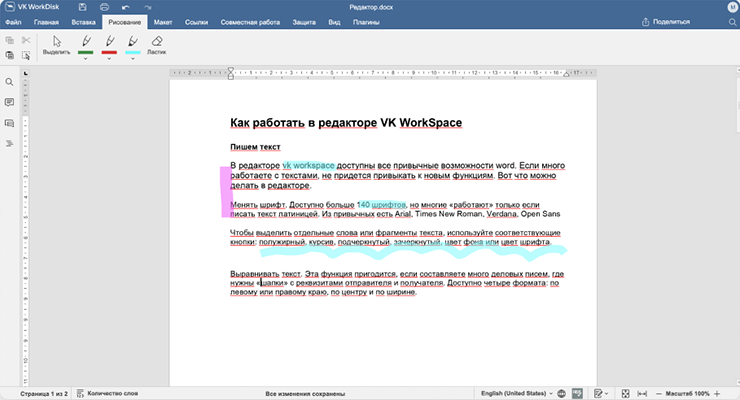Click the word 'зачеркнутый' in the document
Viewport: 740px width, 400px height.
point(418,242)
